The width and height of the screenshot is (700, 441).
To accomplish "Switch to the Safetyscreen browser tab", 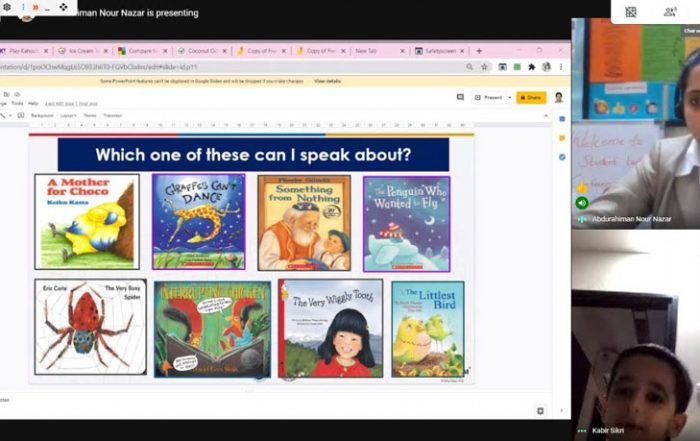I will click(x=441, y=50).
